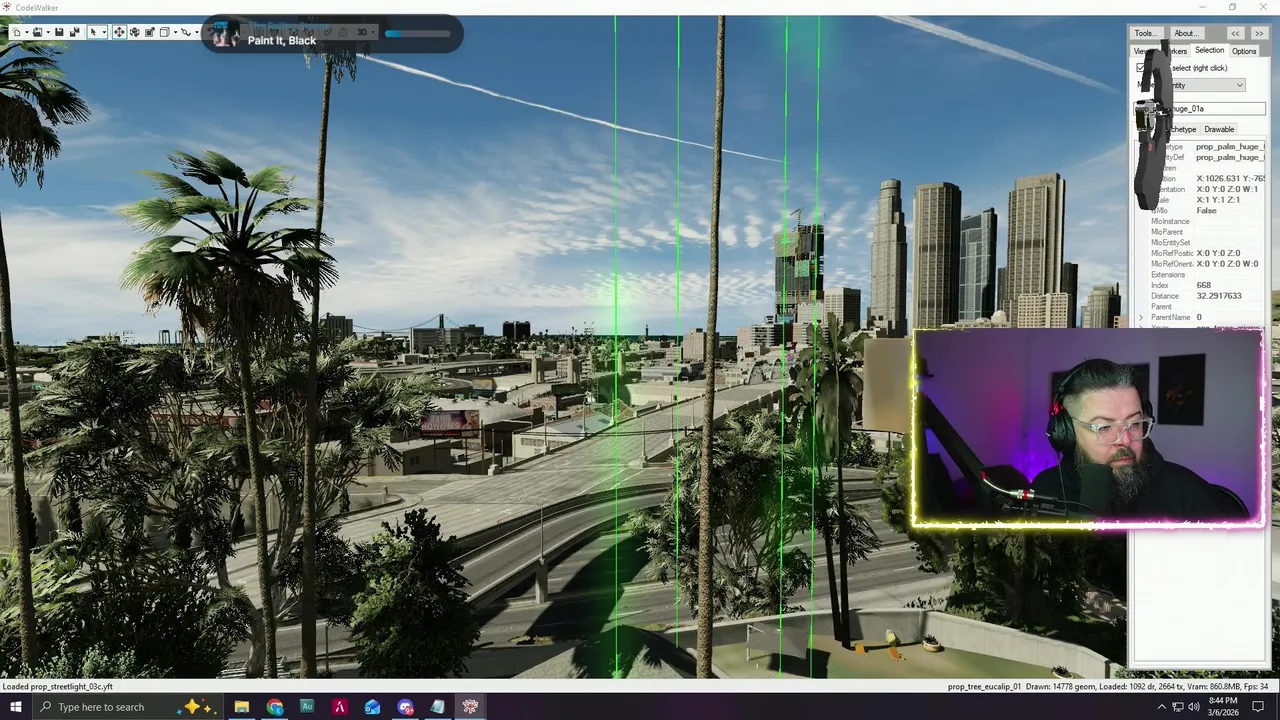This screenshot has height=720, width=1280.
Task: Open the Discord icon on the taskbar
Action: (x=405, y=707)
